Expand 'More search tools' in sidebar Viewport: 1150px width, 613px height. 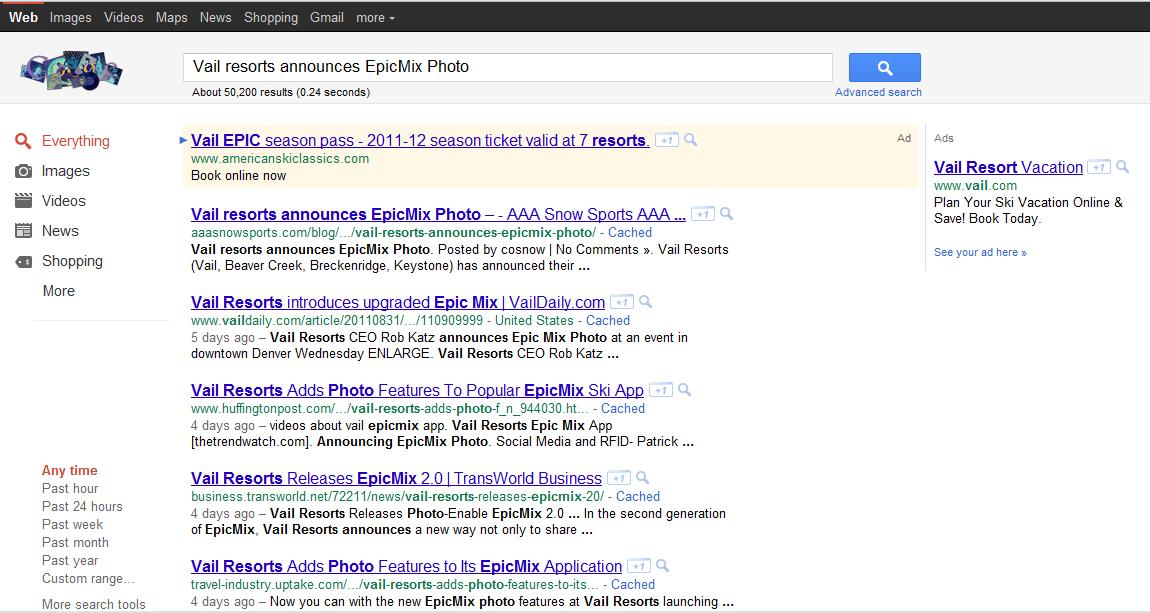click(x=93, y=604)
